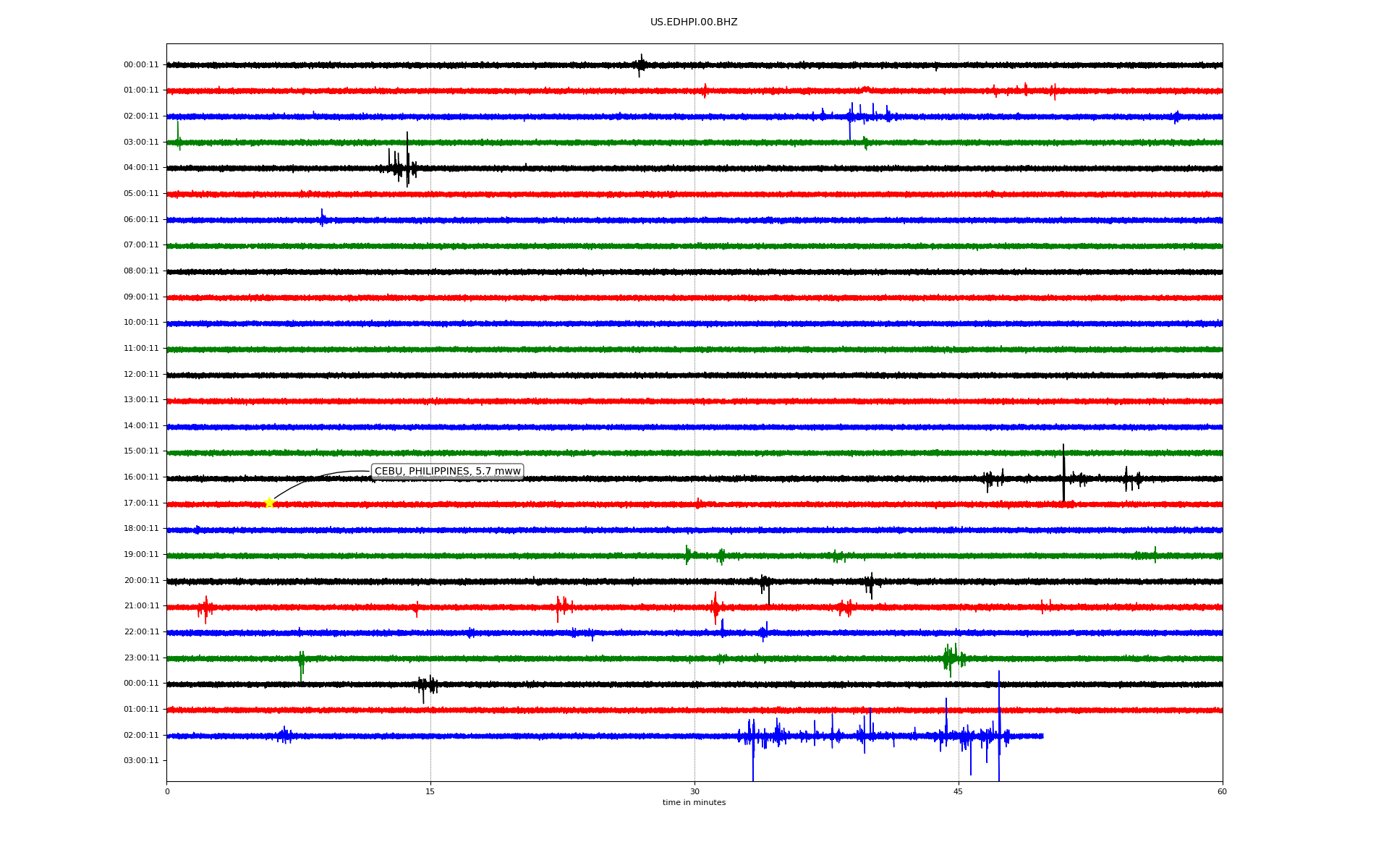Click the 17:00:11 row time label
Image resolution: width=1389 pixels, height=868 pixels.
pos(141,503)
